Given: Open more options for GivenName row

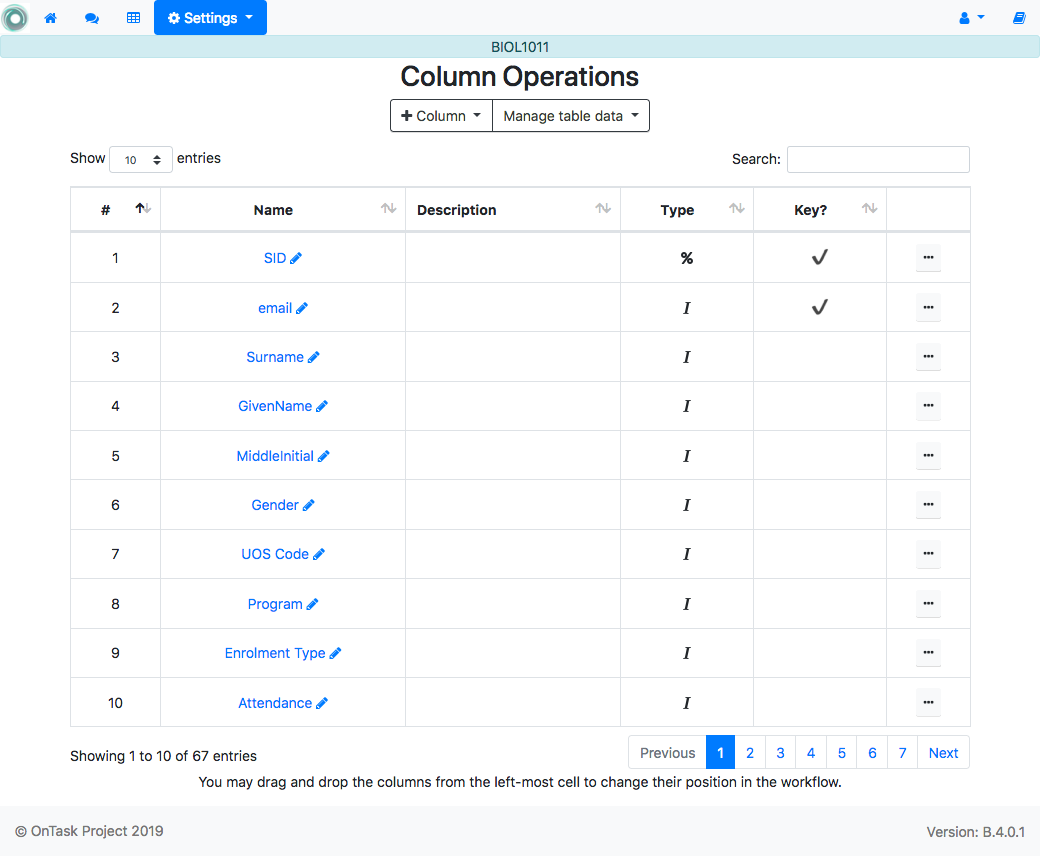Looking at the screenshot, I should coord(928,406).
